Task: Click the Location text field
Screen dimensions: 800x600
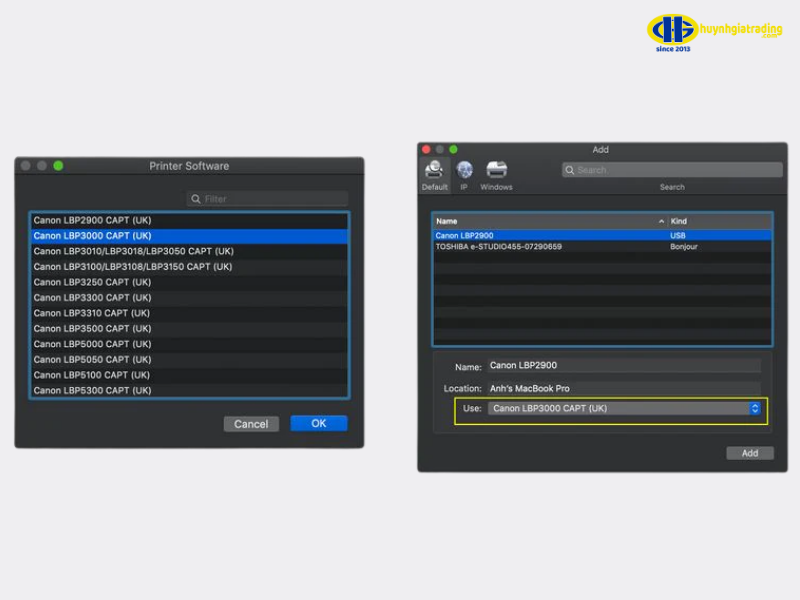Action: point(623,388)
